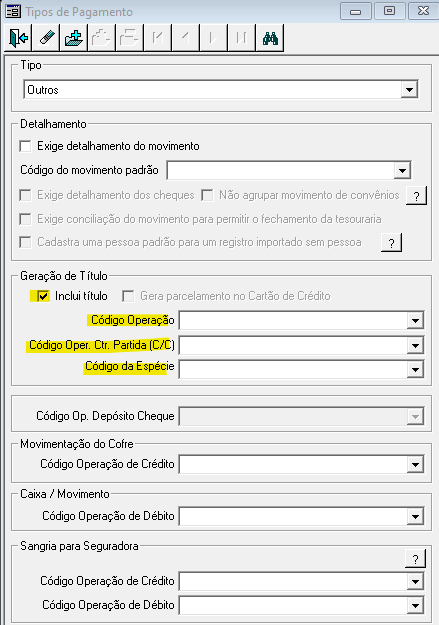Click the exit door toolbar icon
439x625 pixels.
[18, 38]
